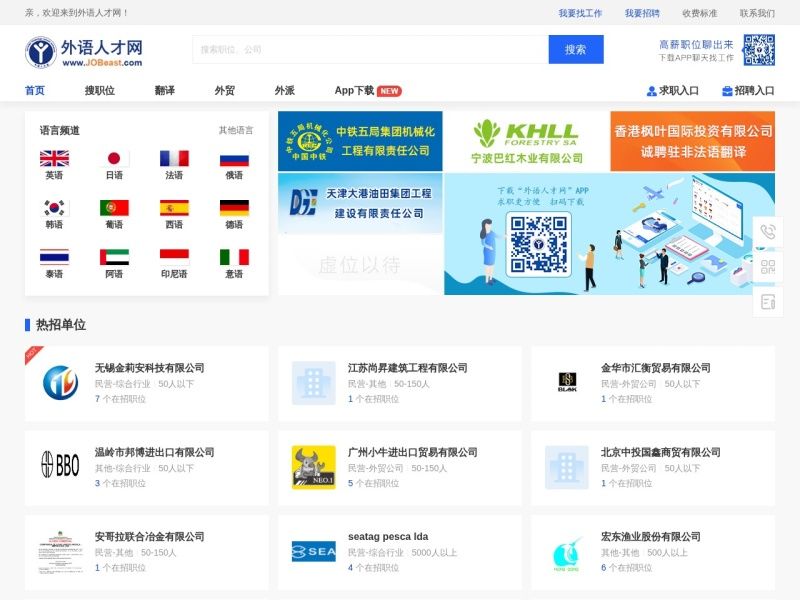Open the 安哥拉联合冶金 document thumbnail logo
Screen dimensions: 800x600
[x=60, y=553]
